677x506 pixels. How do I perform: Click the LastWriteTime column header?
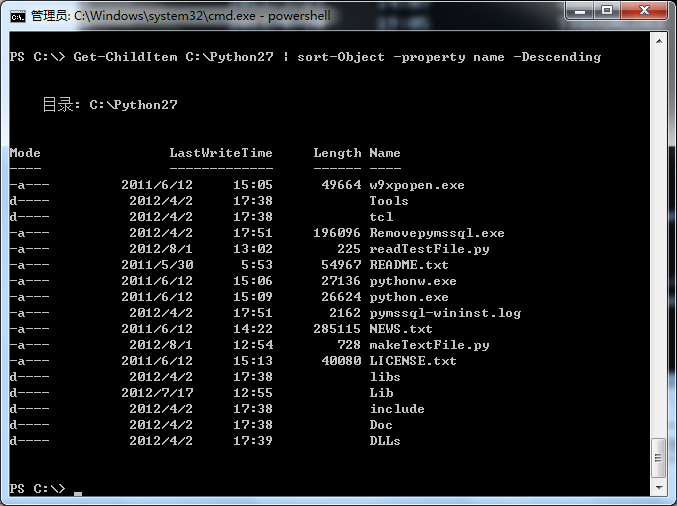[221, 153]
